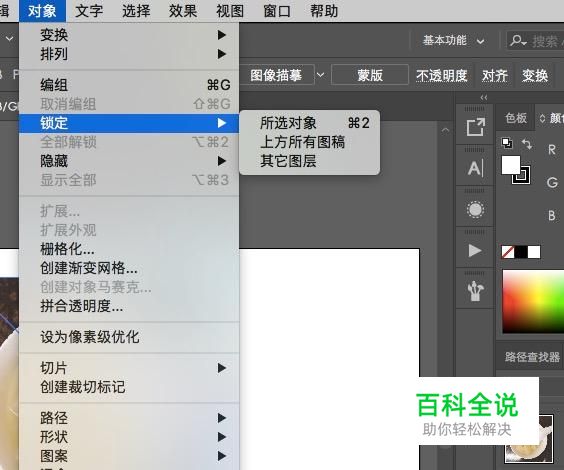The image size is (564, 470).
Task: Select the white fill color swatch
Action: coord(510,165)
